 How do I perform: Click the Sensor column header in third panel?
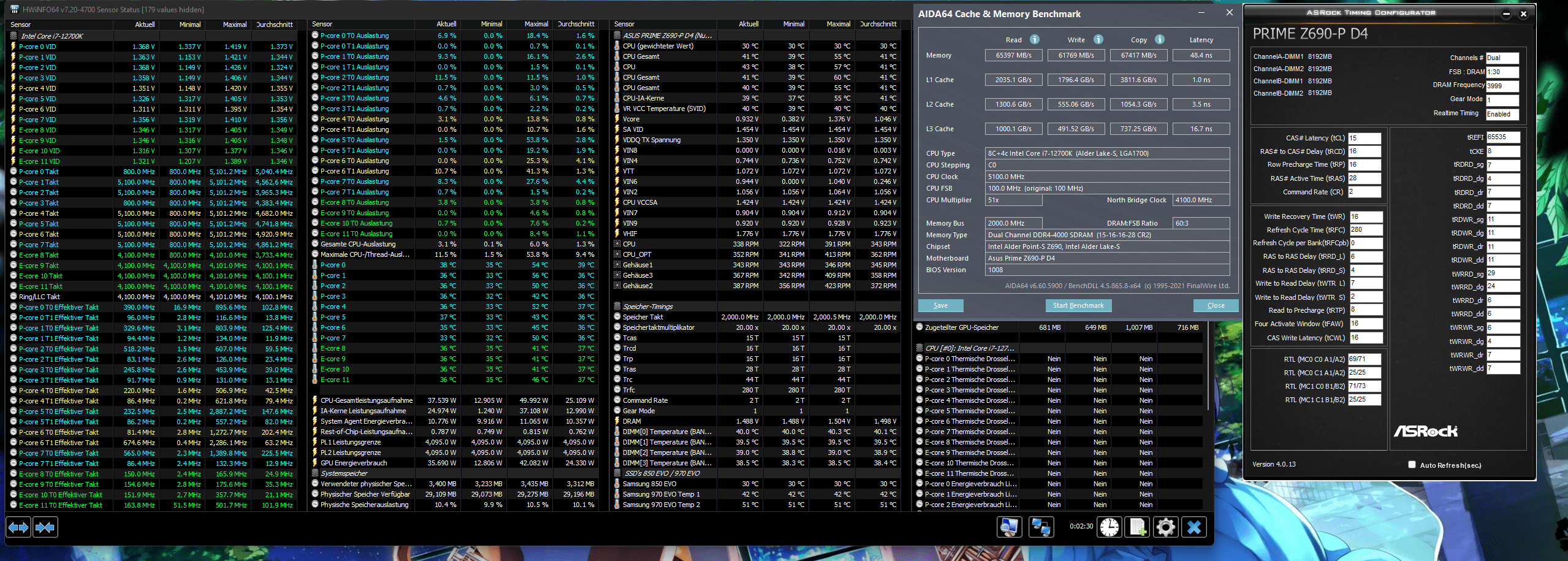click(x=664, y=24)
